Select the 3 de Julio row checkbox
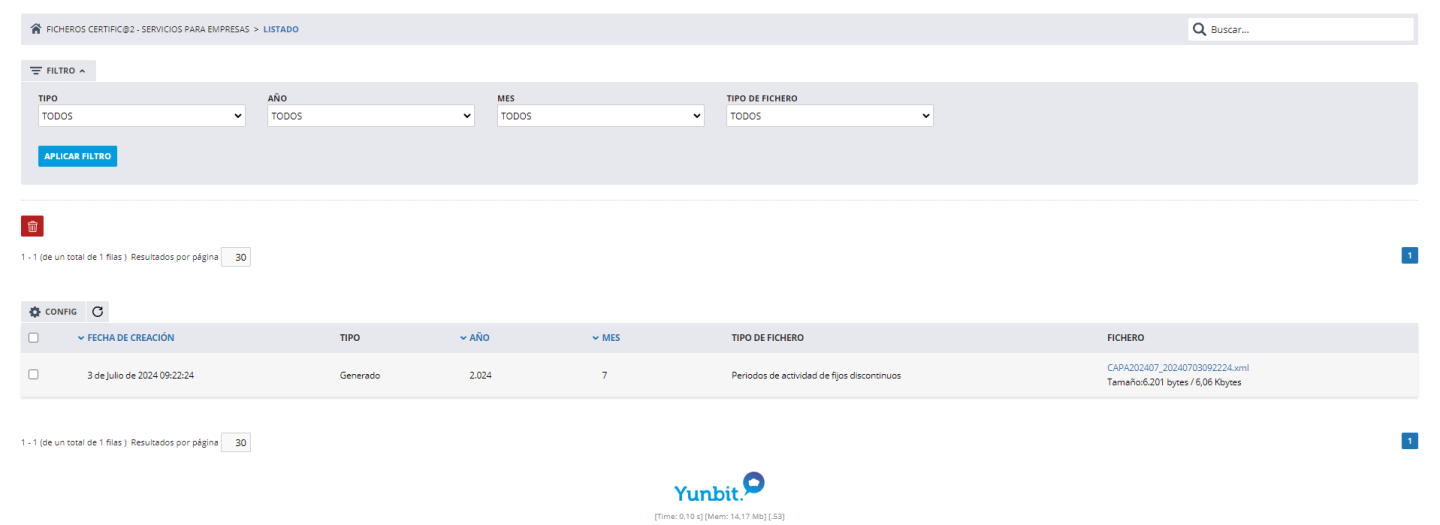 (33, 375)
